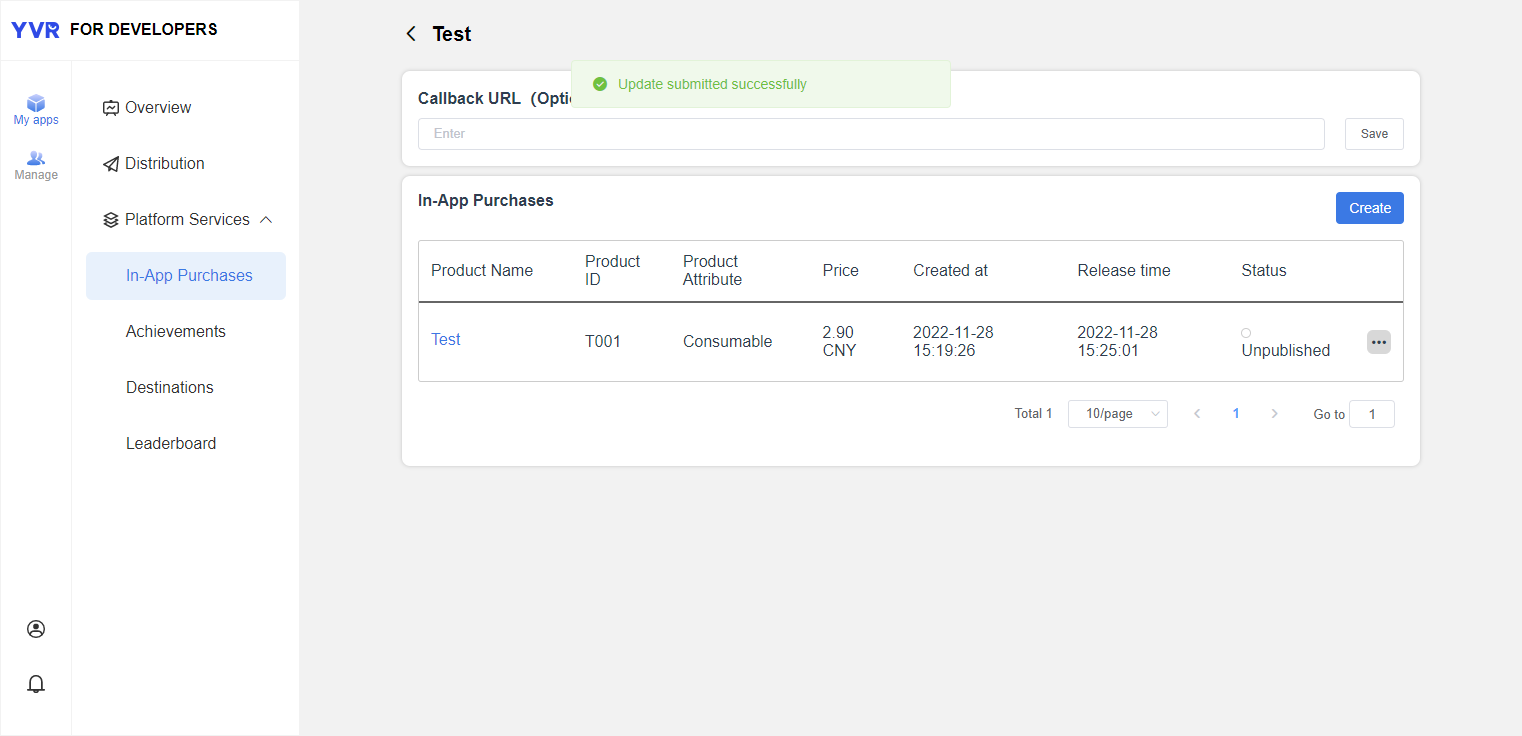
Task: Click the blue Create button
Action: point(1369,208)
